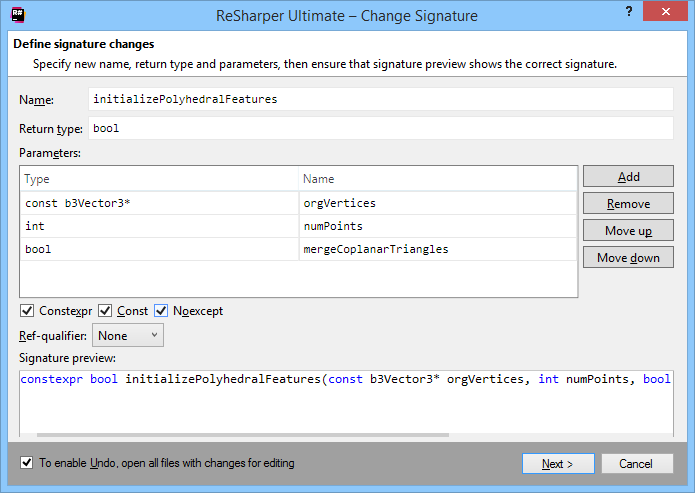Cancel the signature change
Viewport: 695px width, 493px height.
click(635, 464)
